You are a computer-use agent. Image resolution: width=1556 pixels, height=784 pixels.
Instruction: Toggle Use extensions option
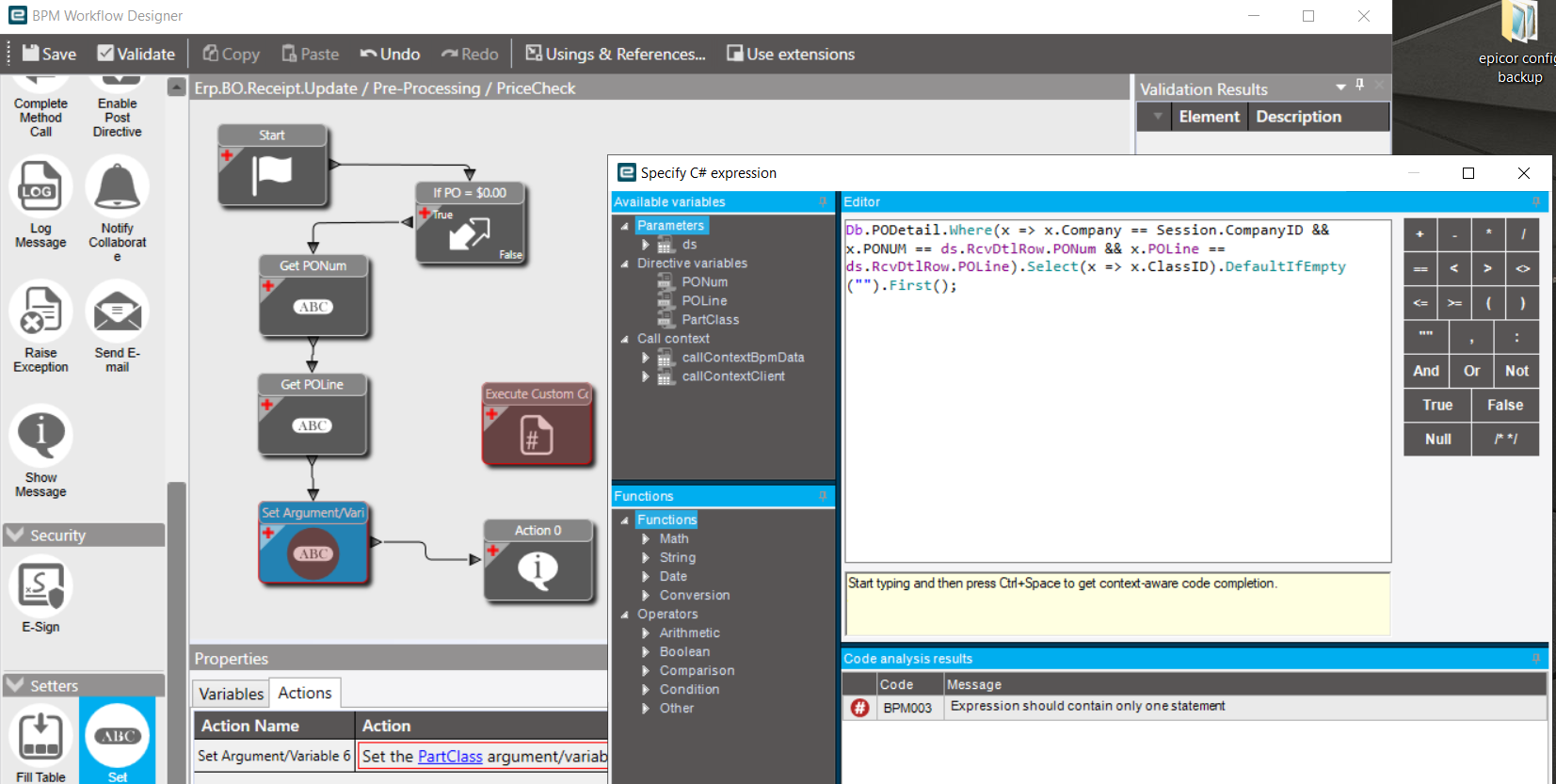(791, 54)
